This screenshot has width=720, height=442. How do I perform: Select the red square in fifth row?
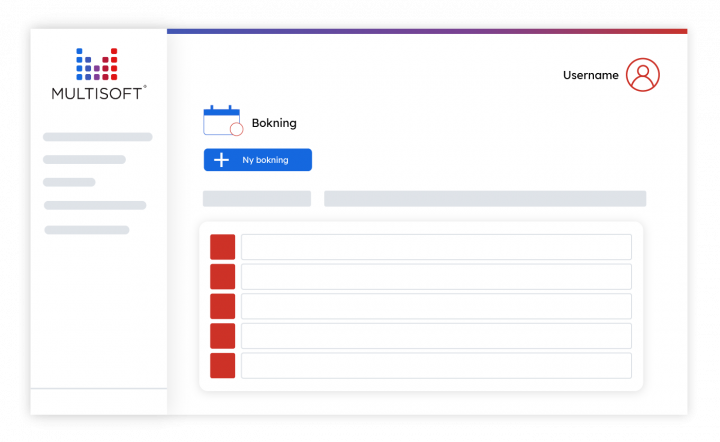click(x=222, y=365)
